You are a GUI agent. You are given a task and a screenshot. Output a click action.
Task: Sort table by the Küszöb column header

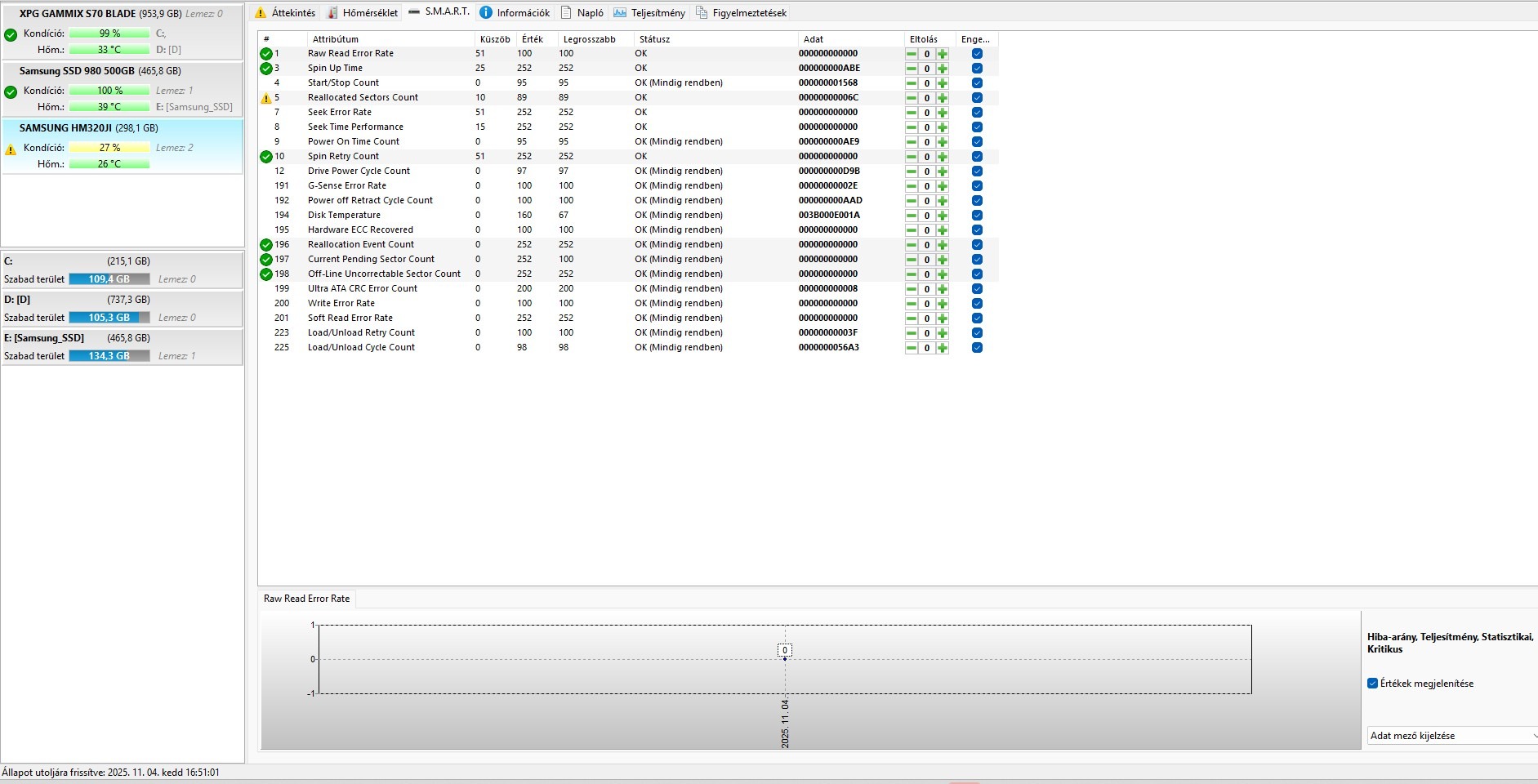pyautogui.click(x=495, y=39)
